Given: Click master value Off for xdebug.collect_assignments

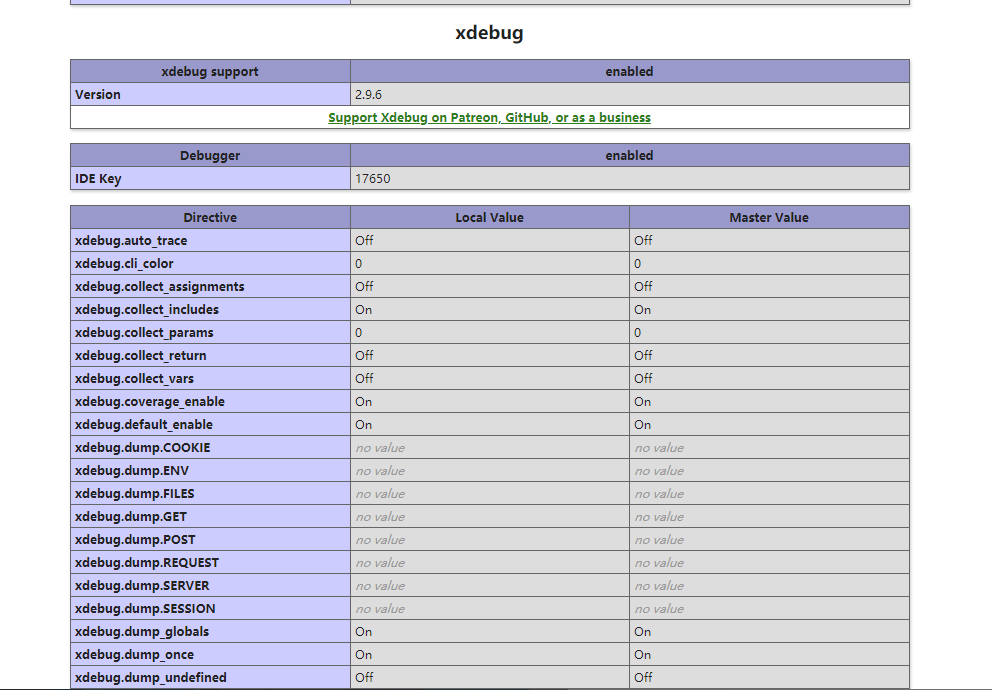Looking at the screenshot, I should coord(643,287).
